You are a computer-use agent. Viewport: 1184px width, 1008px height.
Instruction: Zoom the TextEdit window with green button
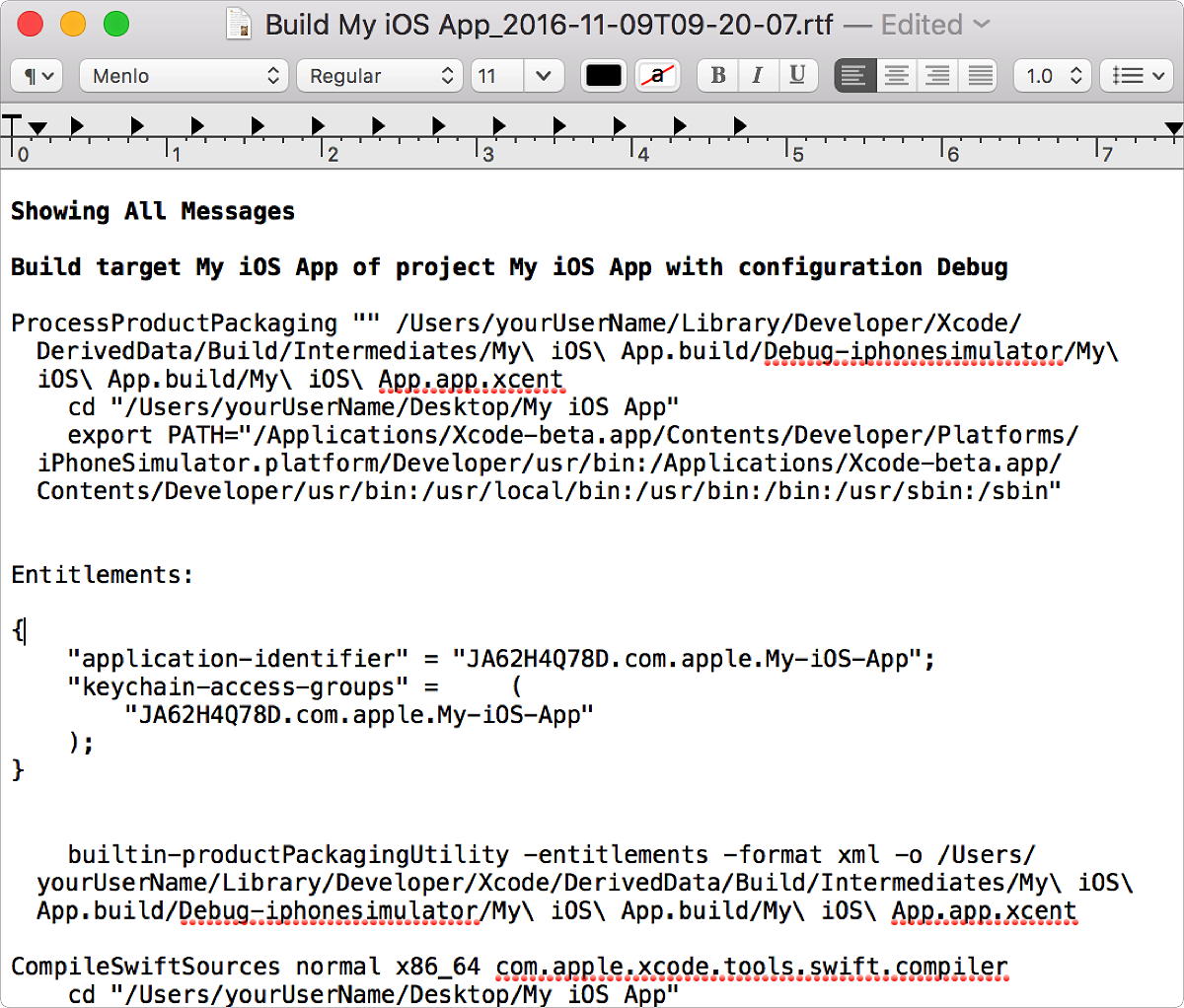tap(116, 24)
